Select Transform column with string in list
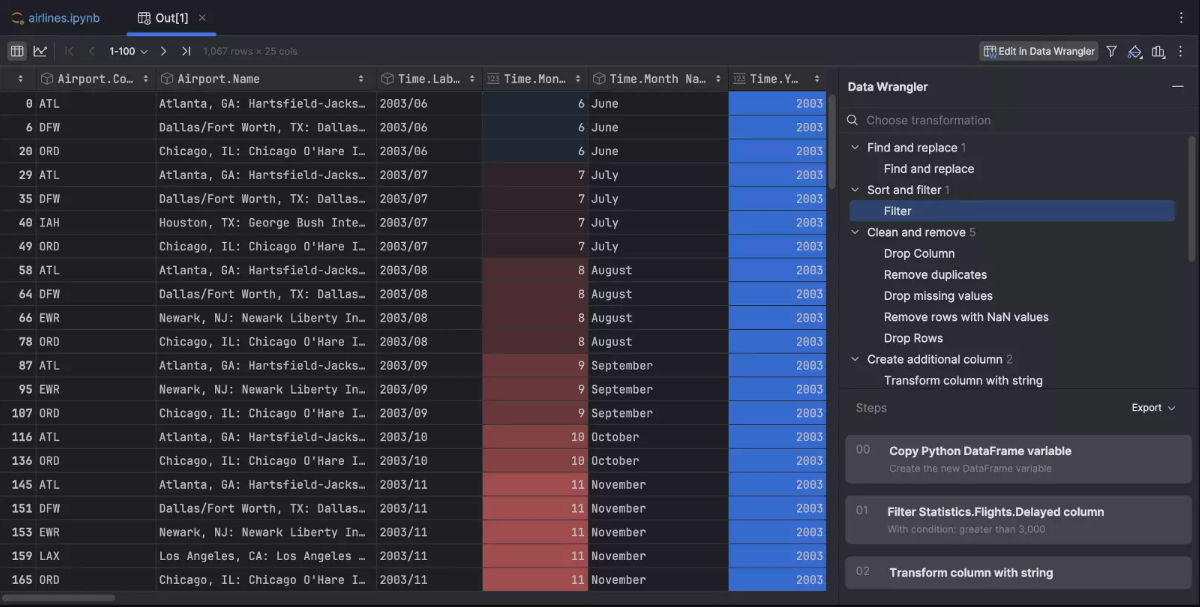Viewport: 1200px width, 607px height. tap(963, 381)
